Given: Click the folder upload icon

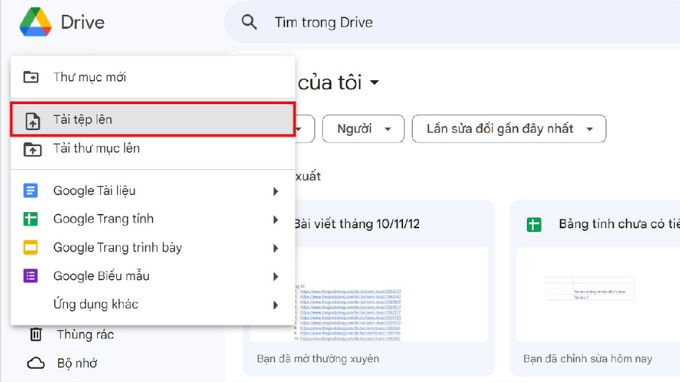Looking at the screenshot, I should coord(32,150).
